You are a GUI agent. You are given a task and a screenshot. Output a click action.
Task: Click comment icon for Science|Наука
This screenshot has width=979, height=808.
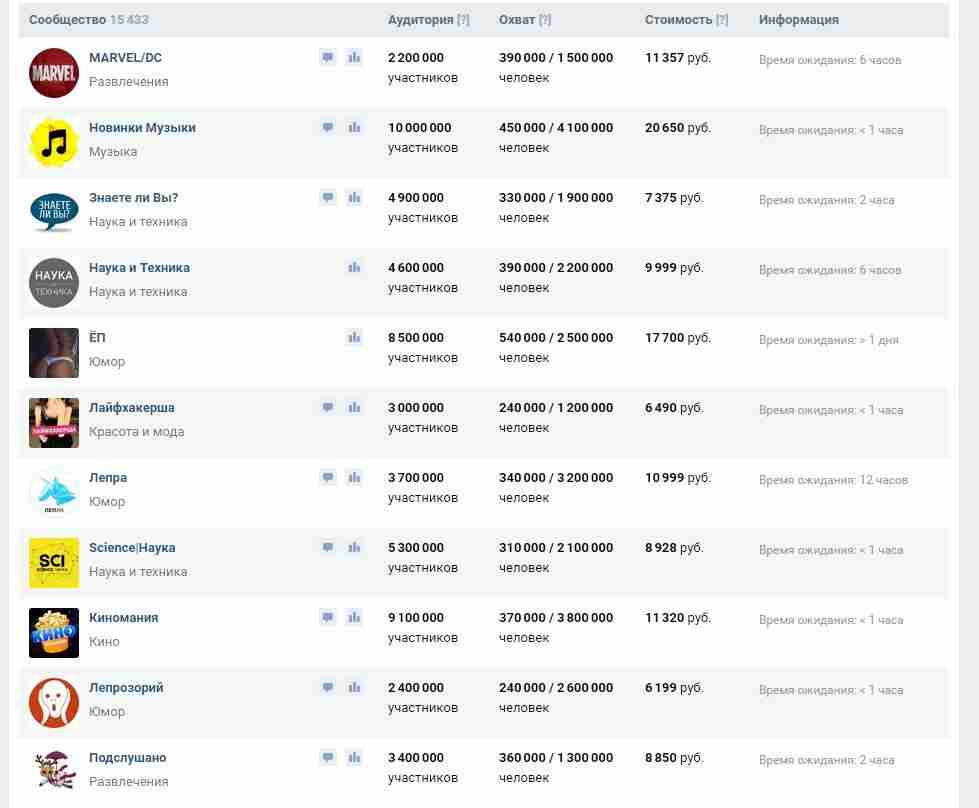[328, 547]
